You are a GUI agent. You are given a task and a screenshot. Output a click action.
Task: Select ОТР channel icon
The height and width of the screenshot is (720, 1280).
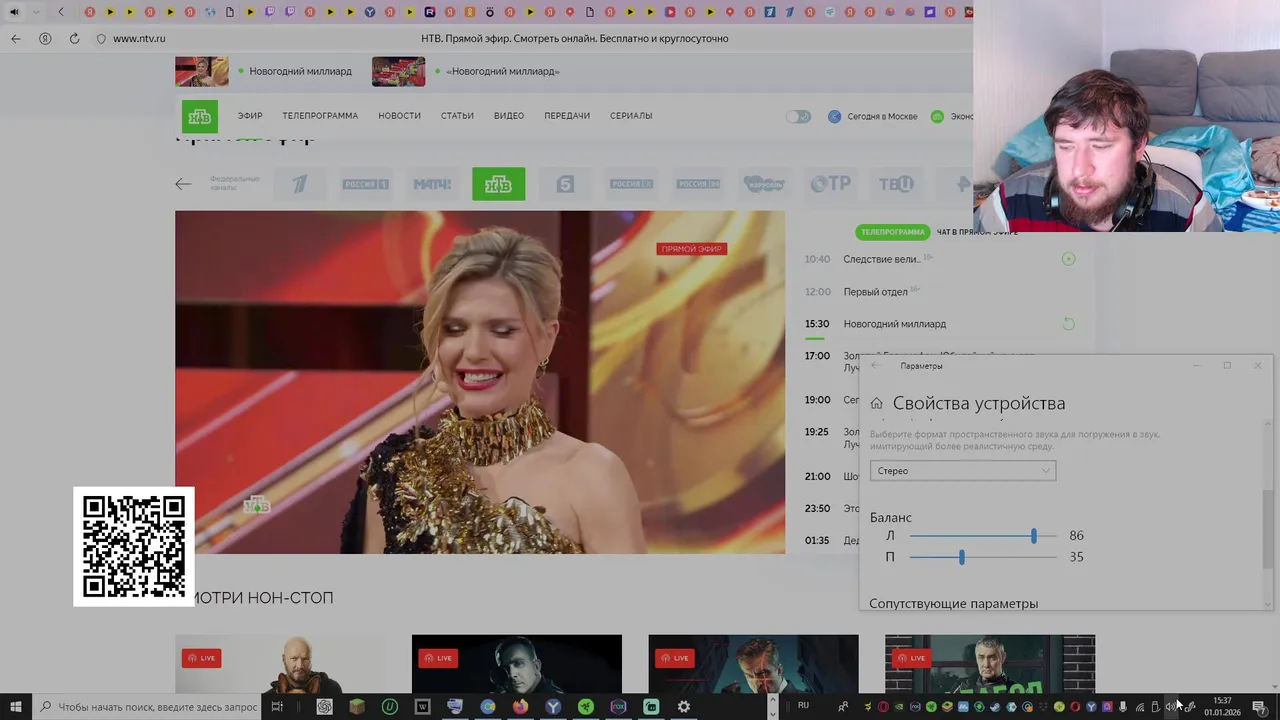point(830,184)
